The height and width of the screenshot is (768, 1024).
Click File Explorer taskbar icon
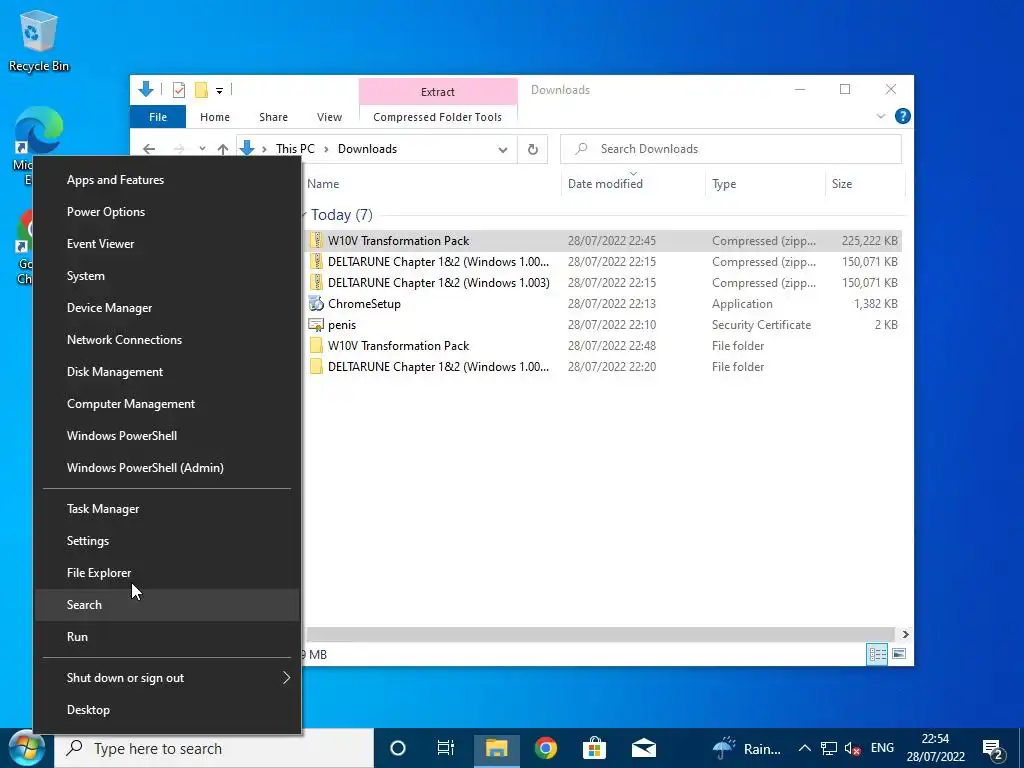[496, 748]
